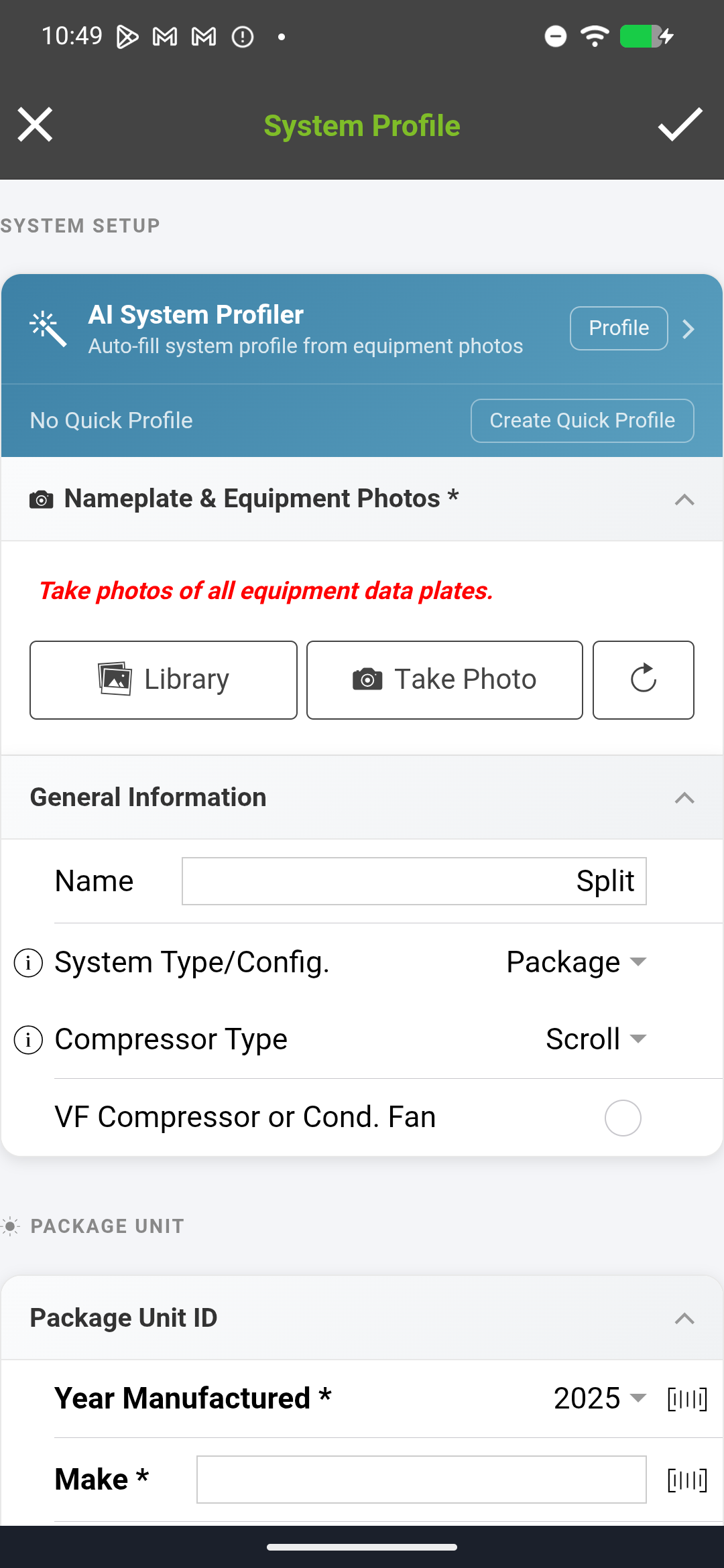Tap the AI System Profiler wand icon

click(x=48, y=328)
